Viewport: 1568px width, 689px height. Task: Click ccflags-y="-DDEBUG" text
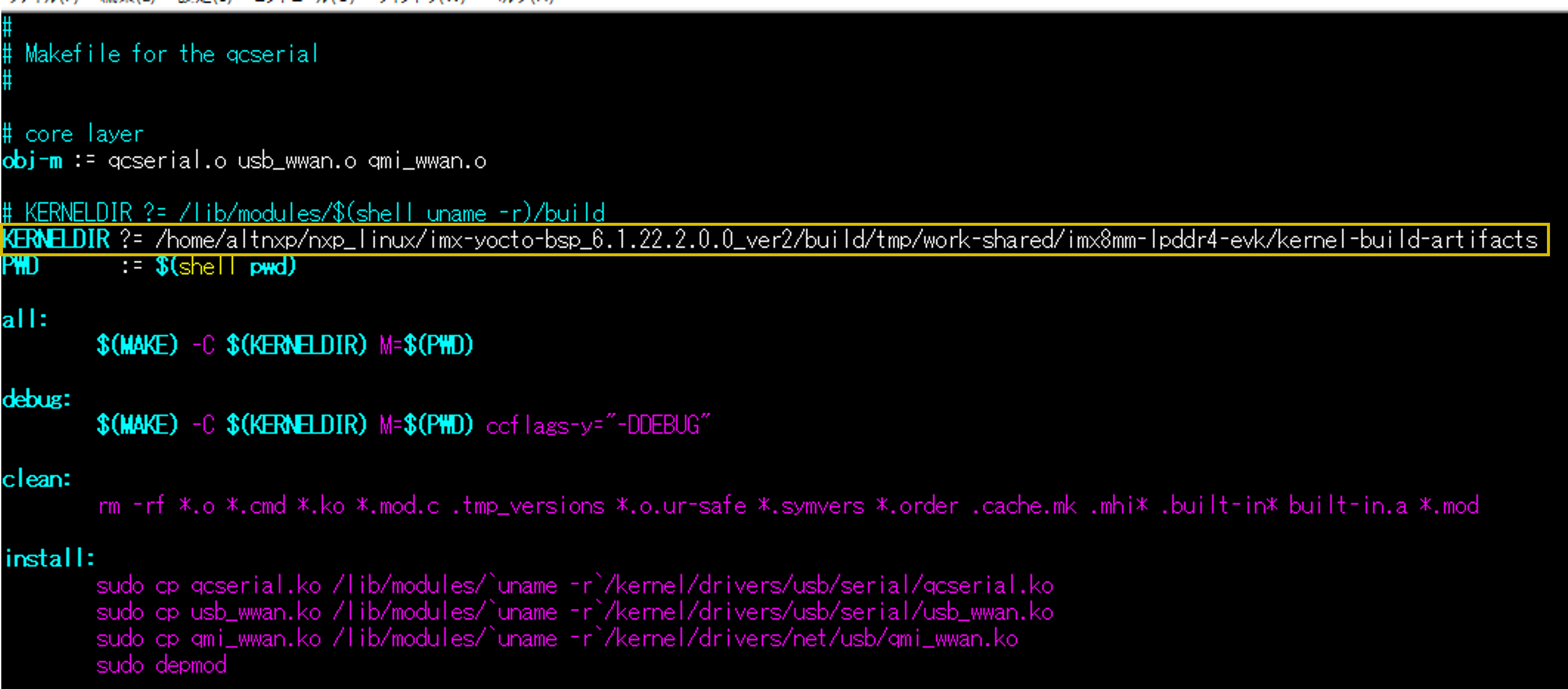pos(598,425)
